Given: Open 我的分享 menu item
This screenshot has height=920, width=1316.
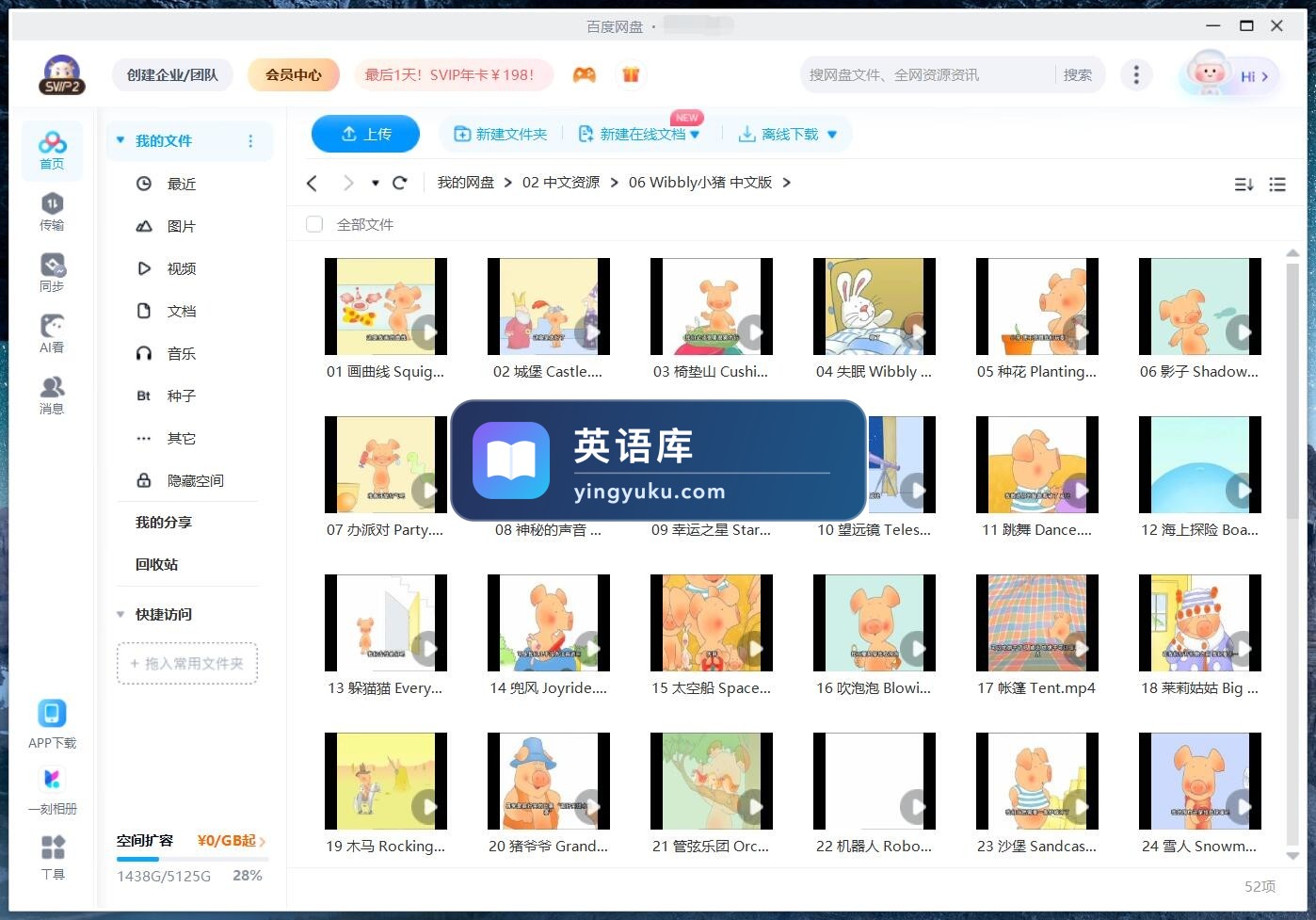Looking at the screenshot, I should tap(164, 522).
